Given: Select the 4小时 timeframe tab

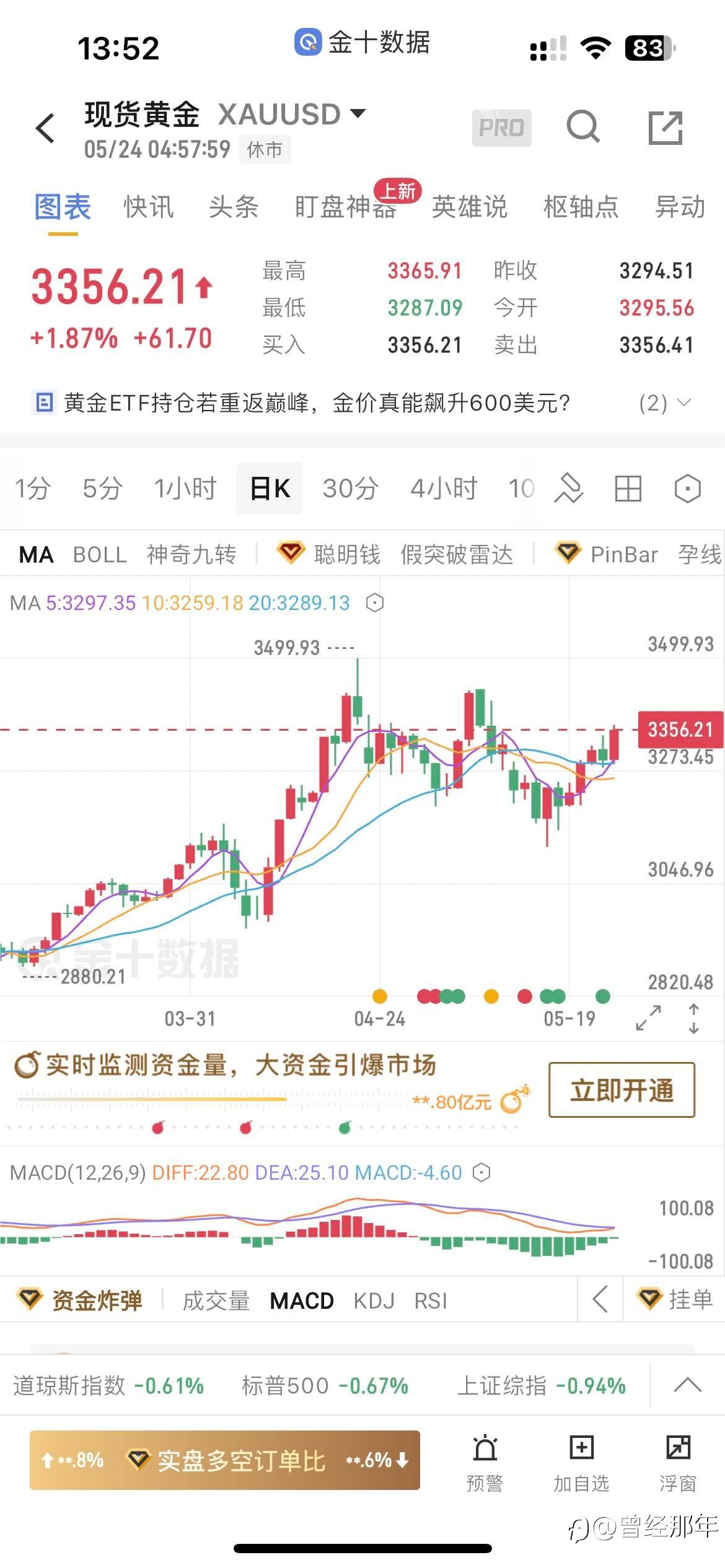Looking at the screenshot, I should (x=444, y=489).
